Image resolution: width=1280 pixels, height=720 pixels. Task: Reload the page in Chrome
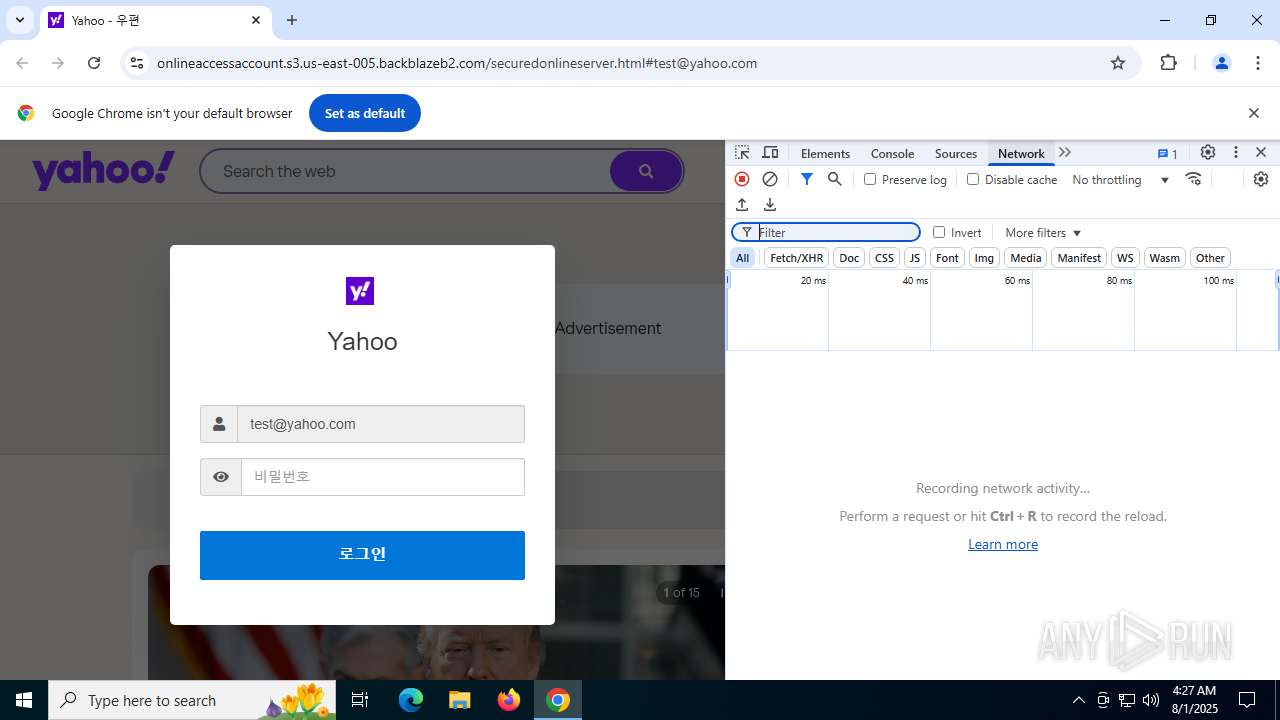[94, 63]
